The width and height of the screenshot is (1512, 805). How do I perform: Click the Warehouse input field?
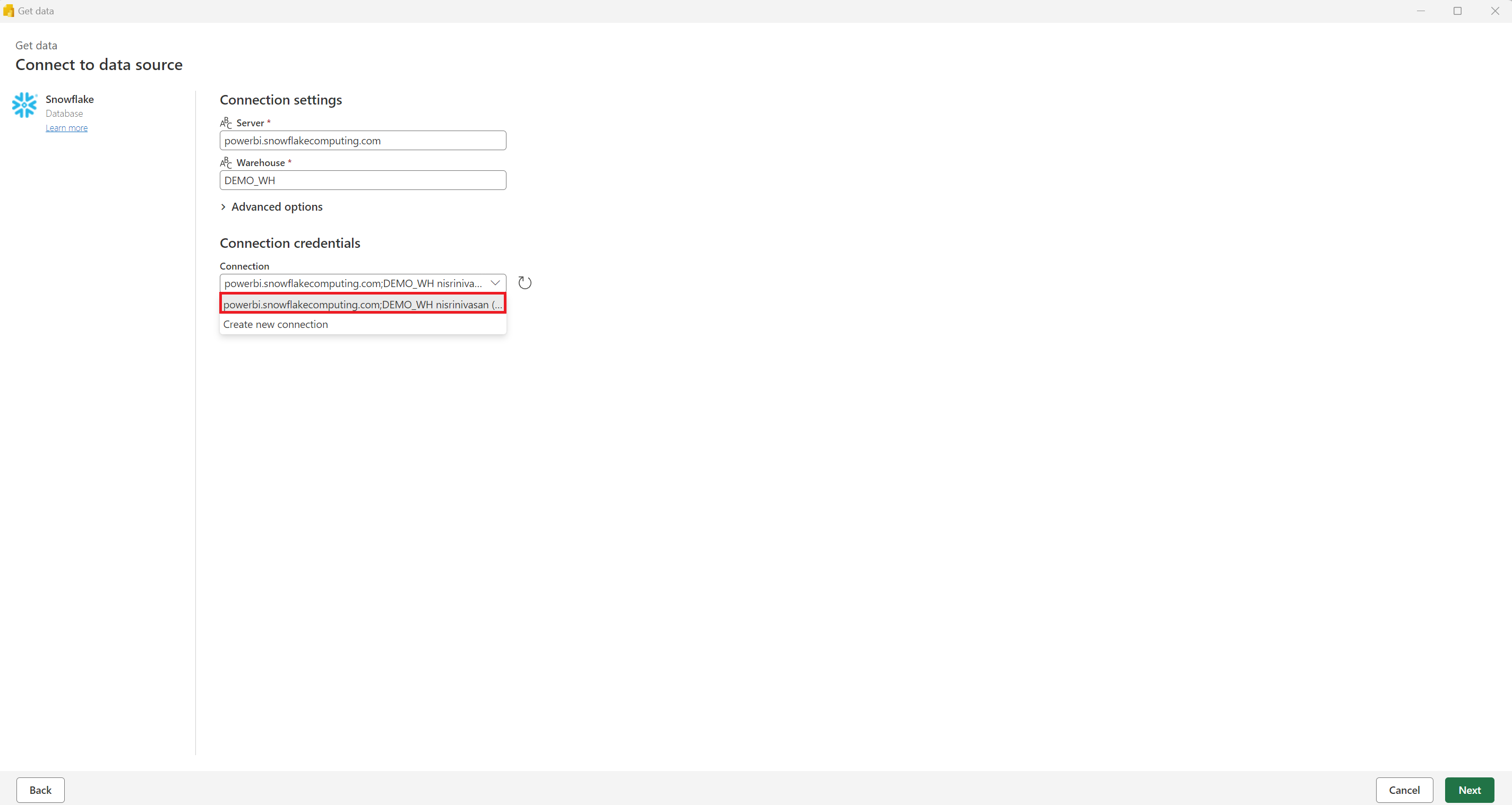(x=363, y=180)
